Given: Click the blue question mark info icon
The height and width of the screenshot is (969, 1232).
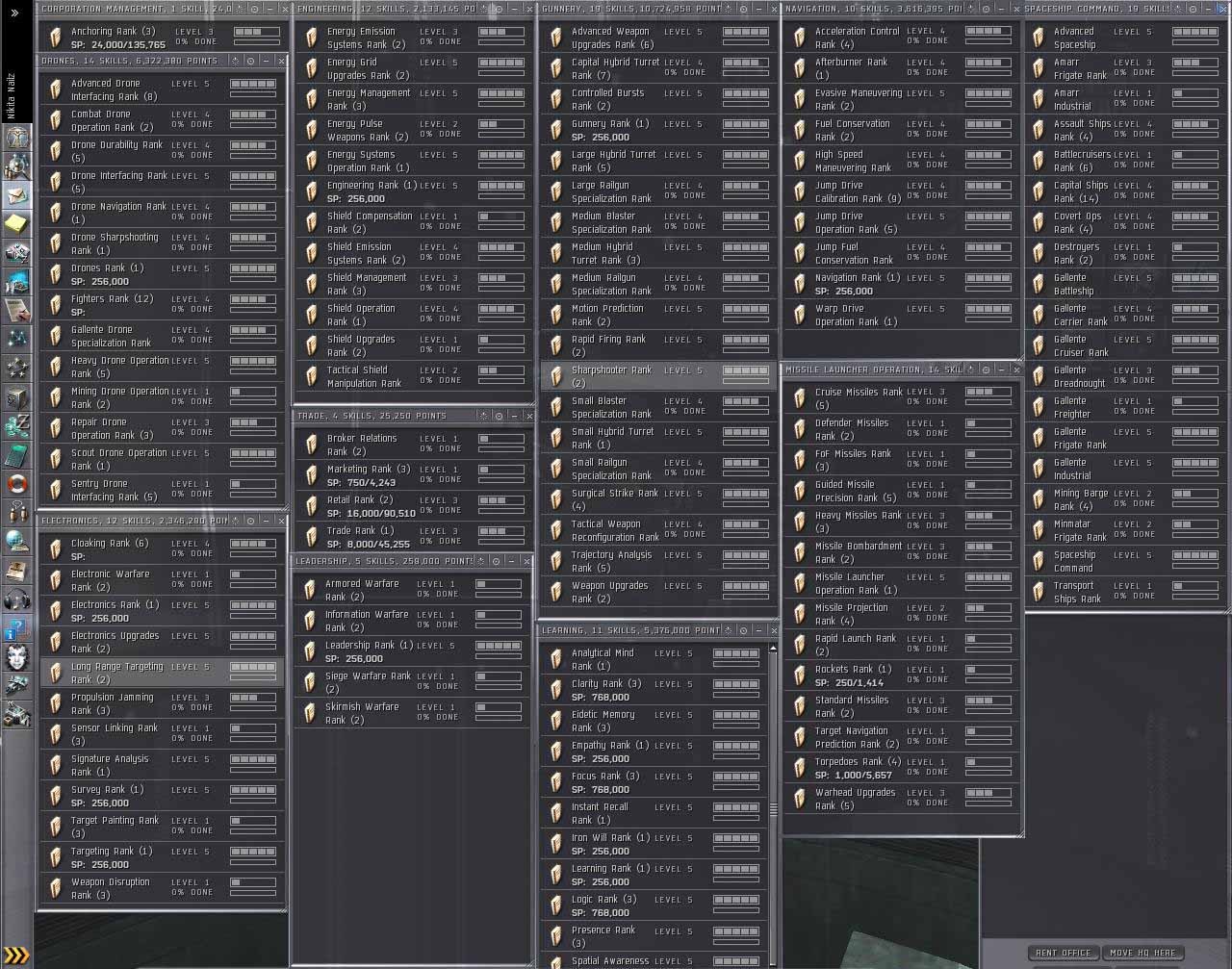Looking at the screenshot, I should click(x=16, y=628).
